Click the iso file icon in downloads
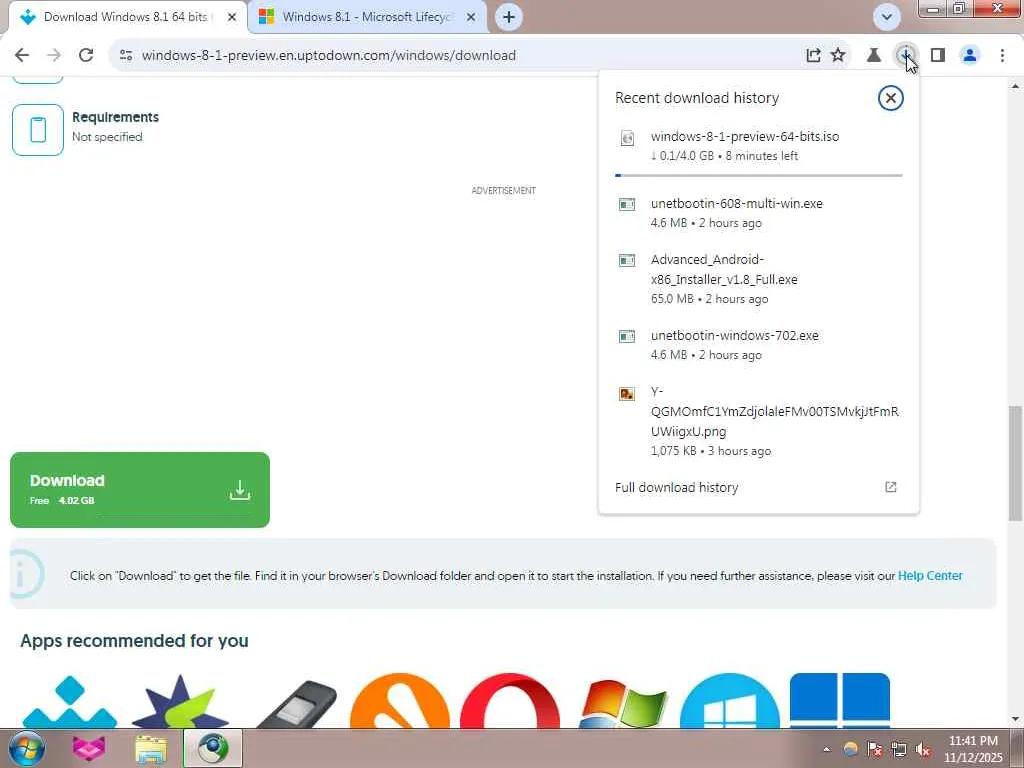 coord(627,138)
